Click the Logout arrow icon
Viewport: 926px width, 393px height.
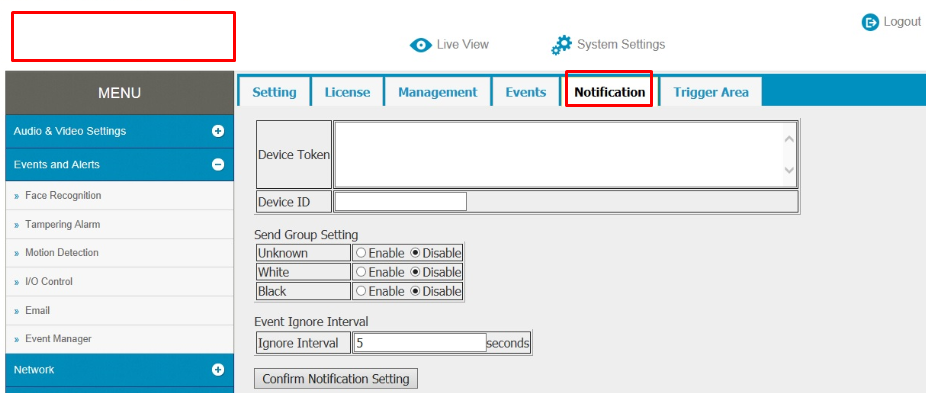[x=870, y=22]
